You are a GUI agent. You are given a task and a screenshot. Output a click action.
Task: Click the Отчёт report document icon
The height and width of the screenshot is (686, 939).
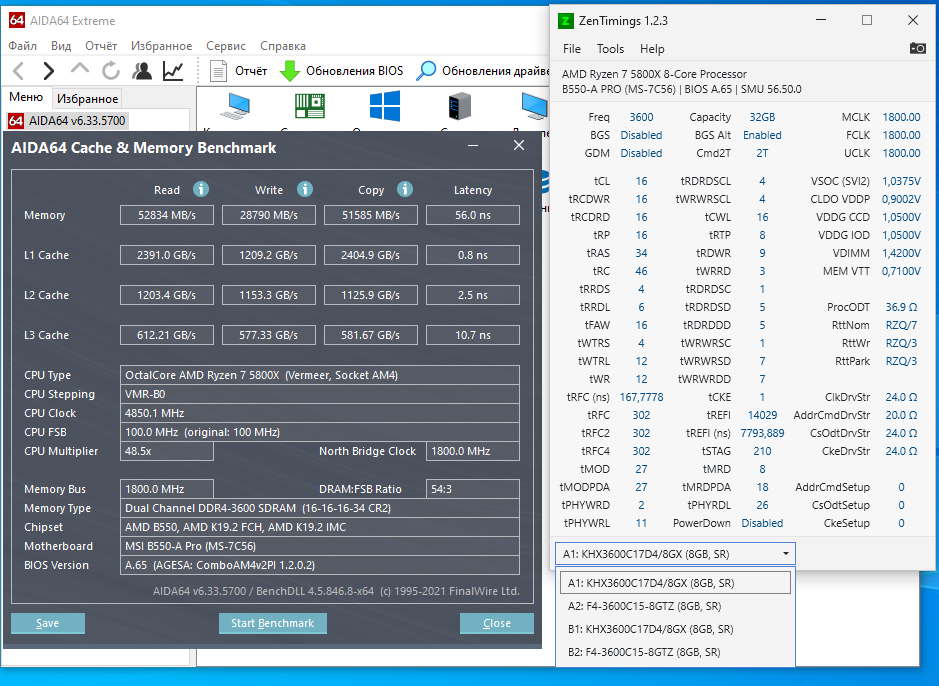click(219, 71)
